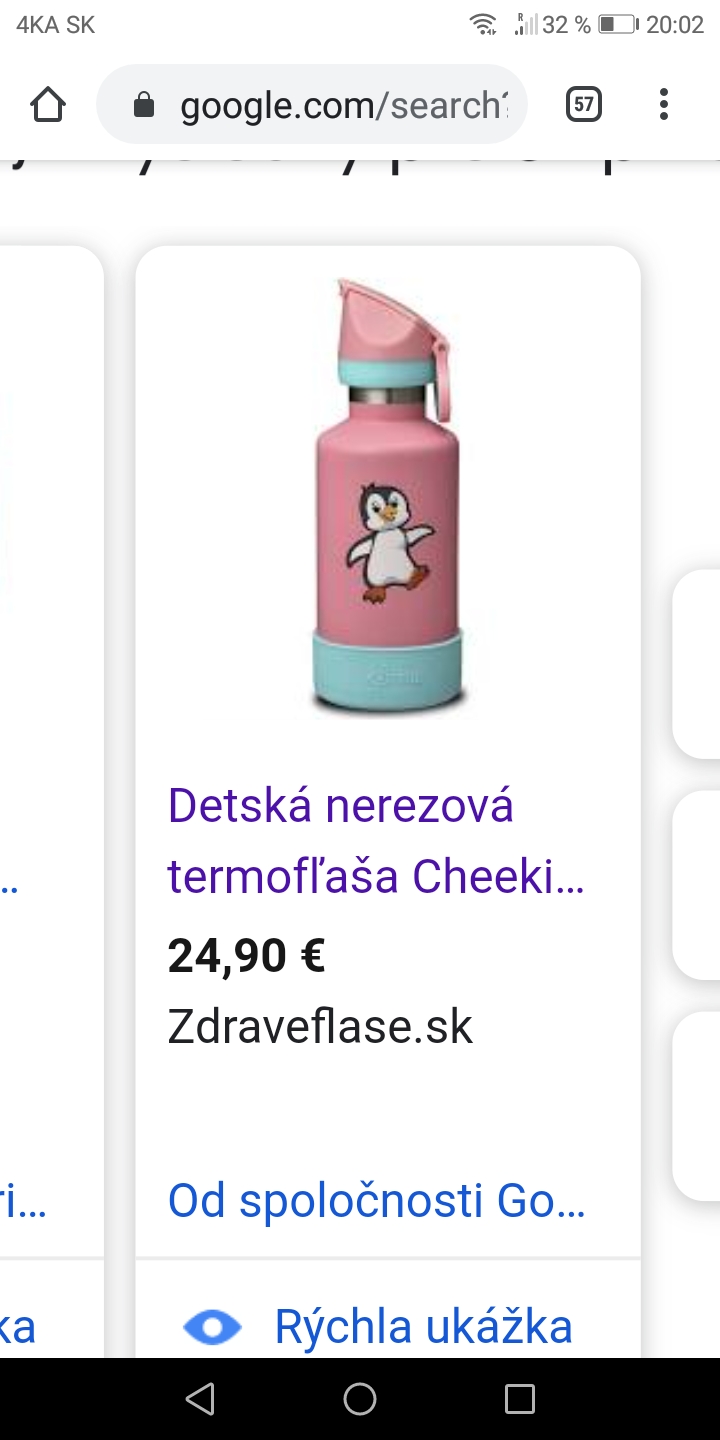Click the Rýchla ukážka text label

coord(424,1327)
